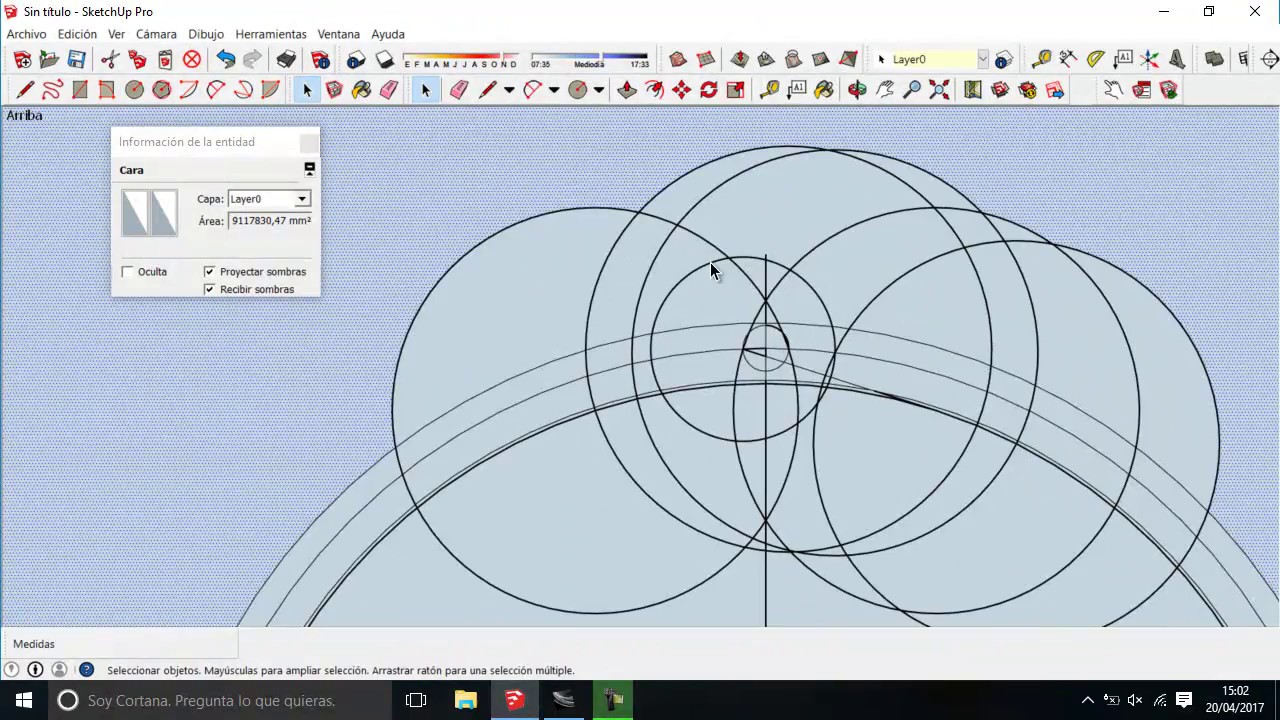Open Layer details icon beside Layer0

click(1004, 60)
